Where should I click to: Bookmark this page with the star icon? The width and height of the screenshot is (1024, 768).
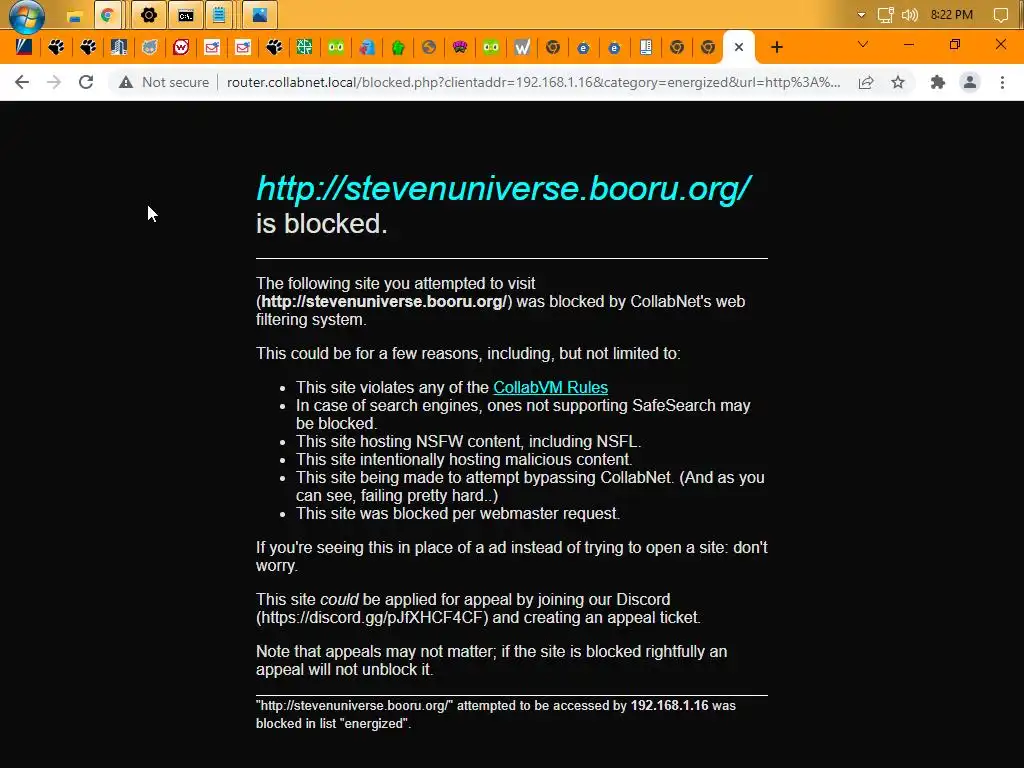[898, 82]
